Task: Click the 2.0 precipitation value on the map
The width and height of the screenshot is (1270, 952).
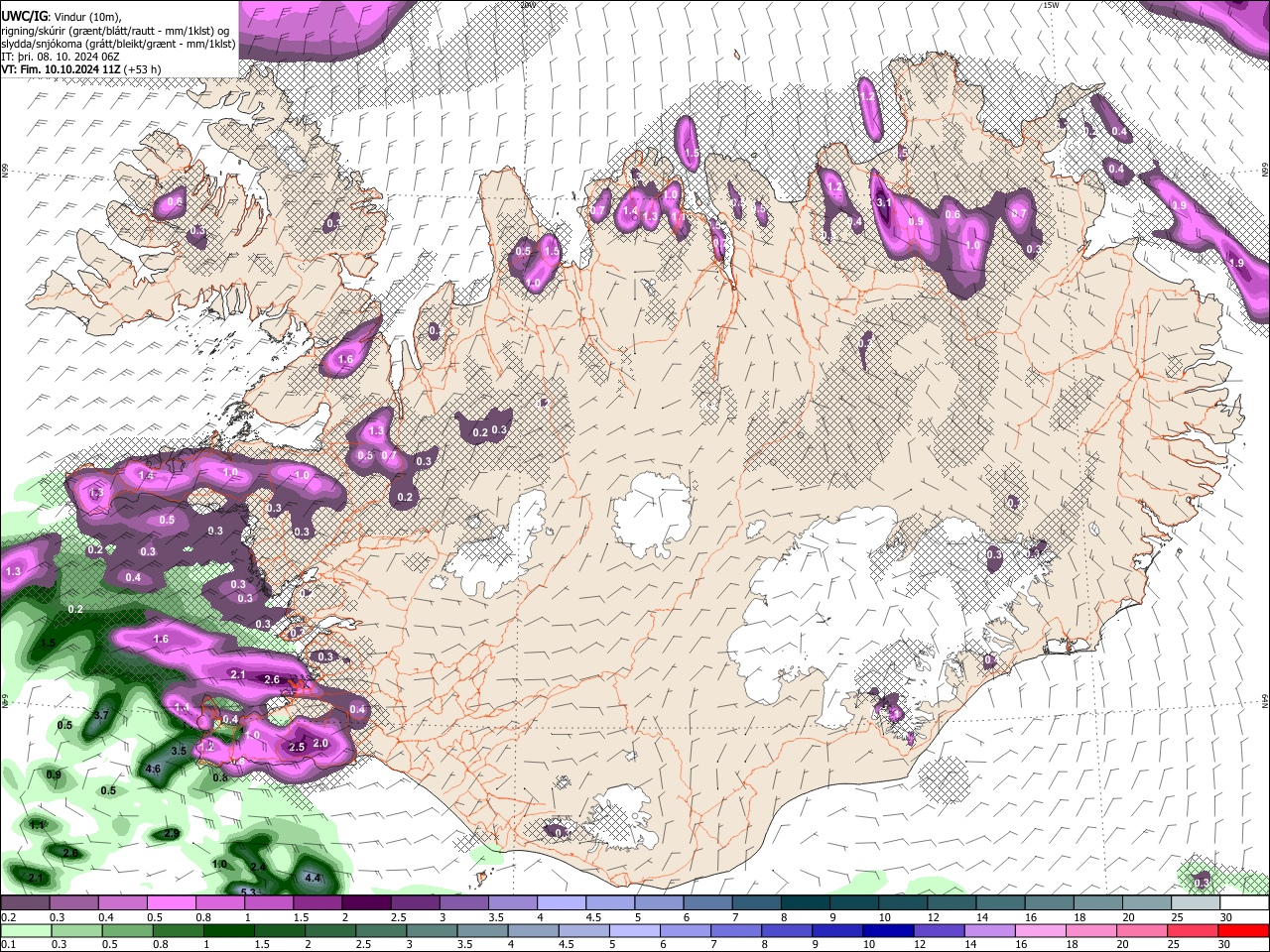Action: click(320, 743)
